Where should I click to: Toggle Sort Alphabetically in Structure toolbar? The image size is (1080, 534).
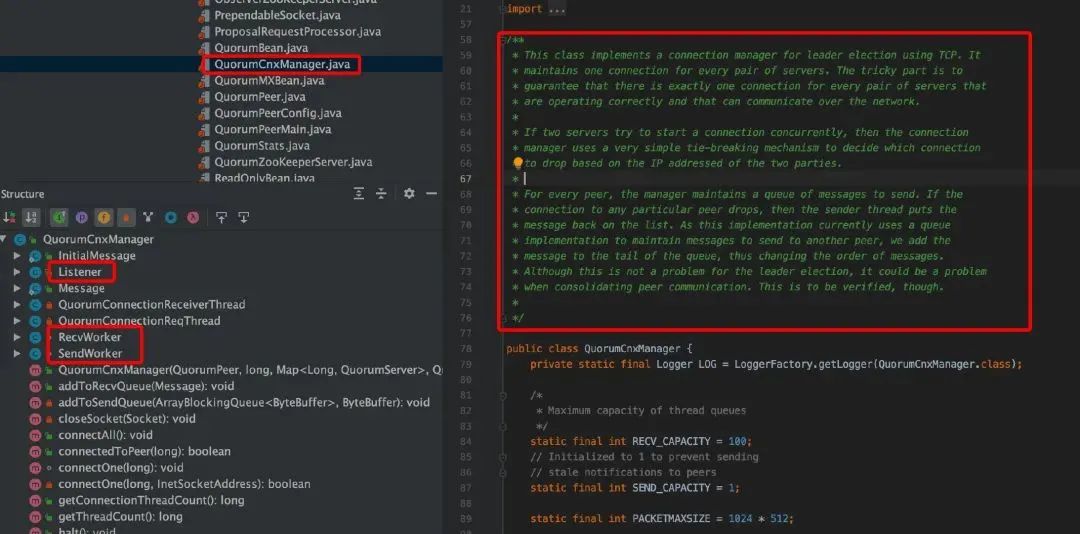click(x=30, y=217)
